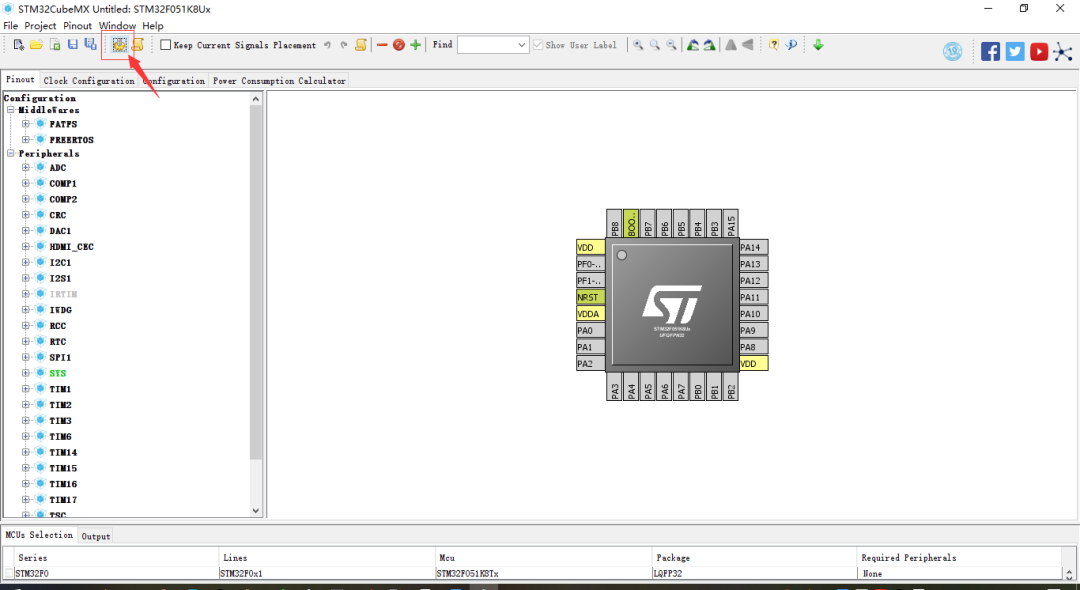Select the HDMI_CEC peripheral tree item
Screen dimensions: 1080x590
click(72, 246)
